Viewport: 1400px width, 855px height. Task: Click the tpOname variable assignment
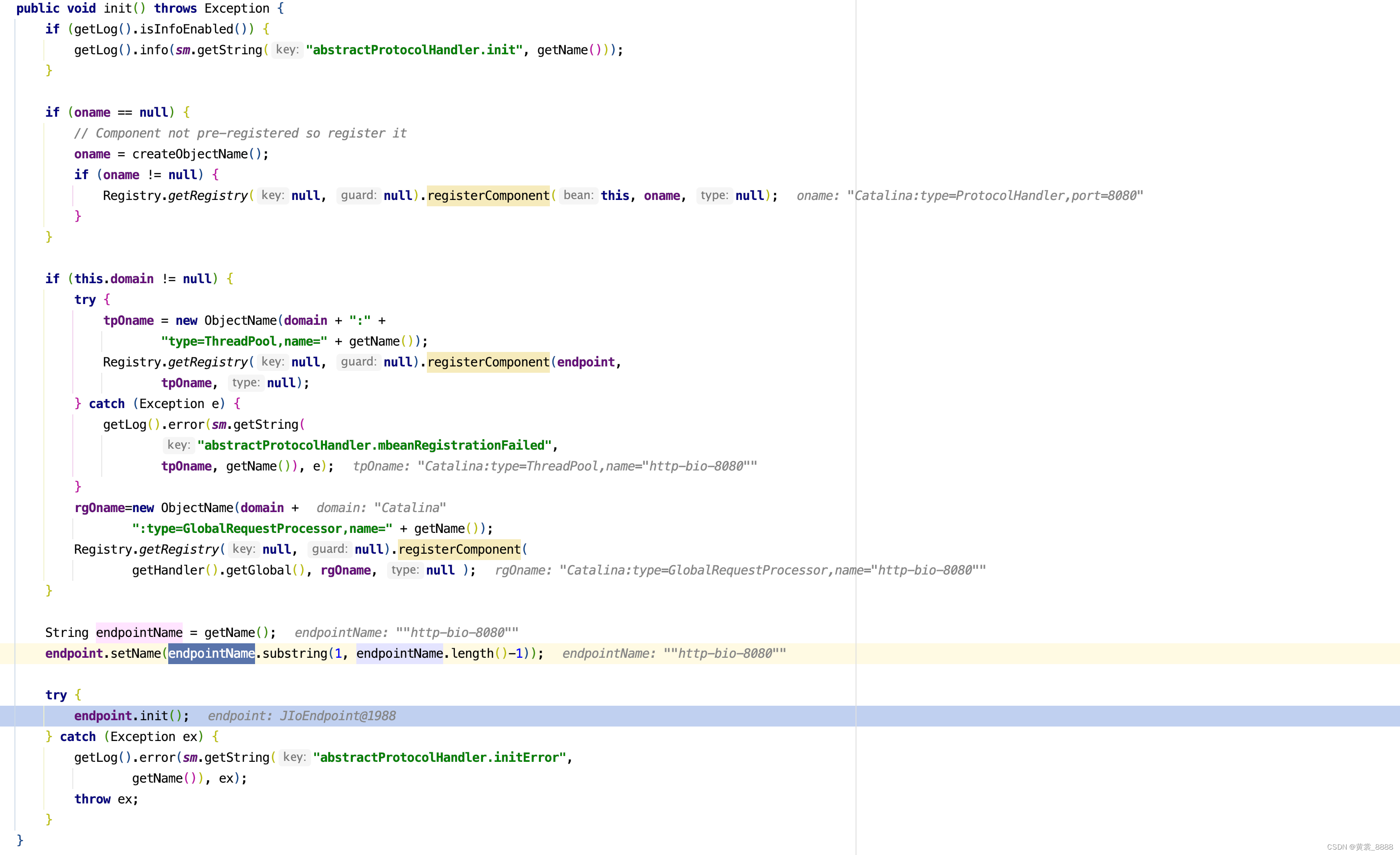coord(128,321)
